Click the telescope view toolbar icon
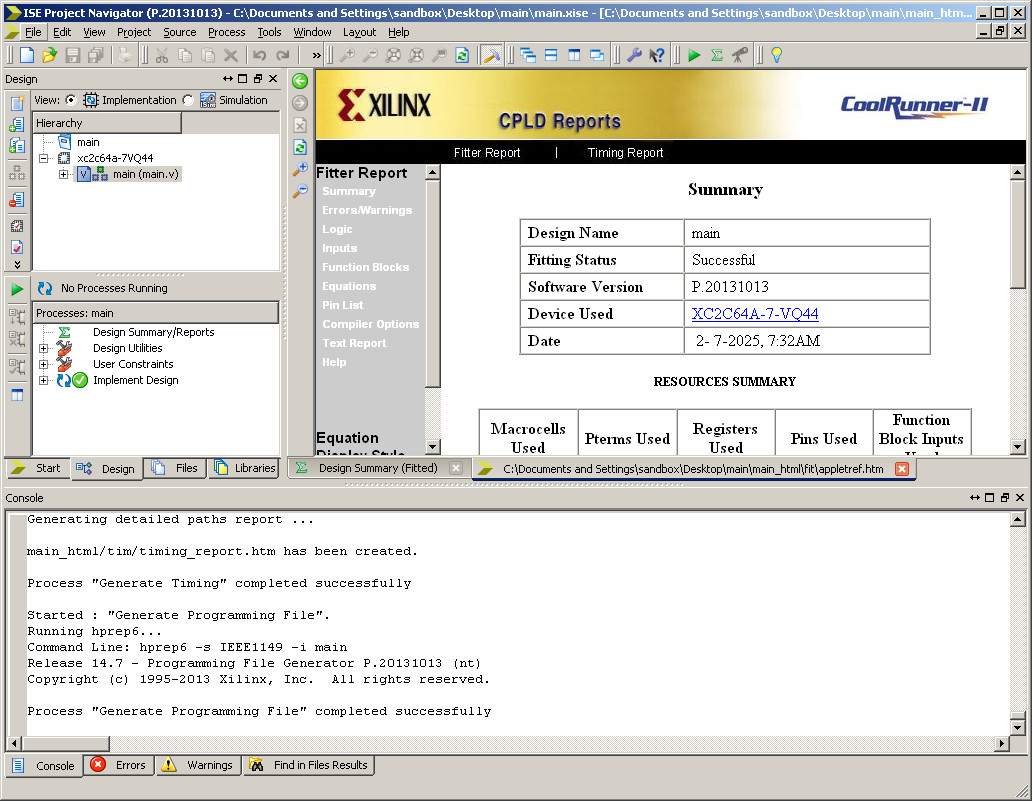1032x801 pixels. 740,55
